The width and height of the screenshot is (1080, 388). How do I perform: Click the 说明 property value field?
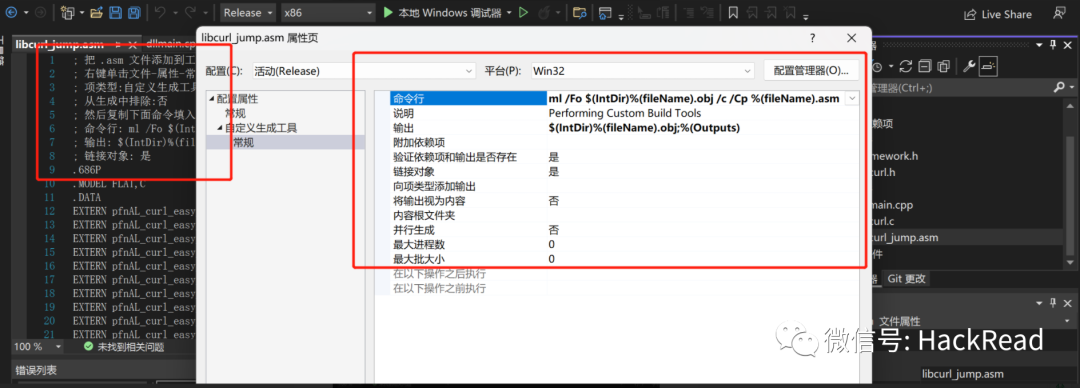[703, 113]
